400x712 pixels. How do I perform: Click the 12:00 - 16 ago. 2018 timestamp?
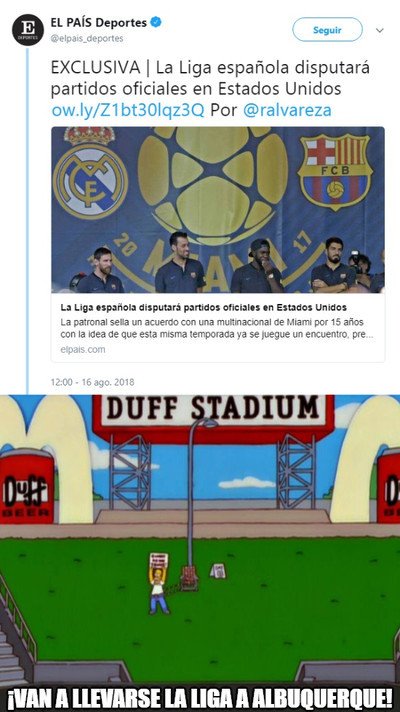(x=93, y=382)
